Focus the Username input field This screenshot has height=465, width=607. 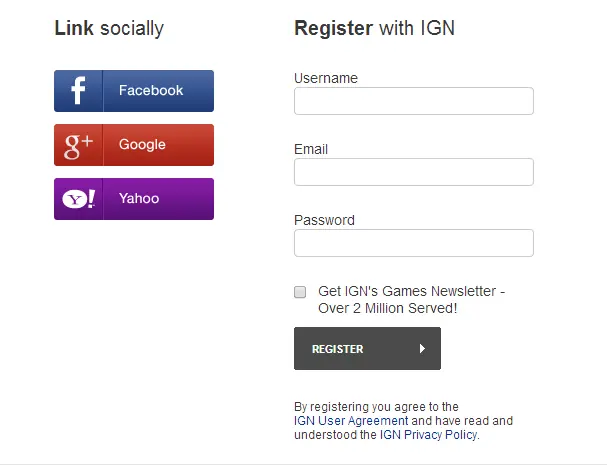(414, 101)
